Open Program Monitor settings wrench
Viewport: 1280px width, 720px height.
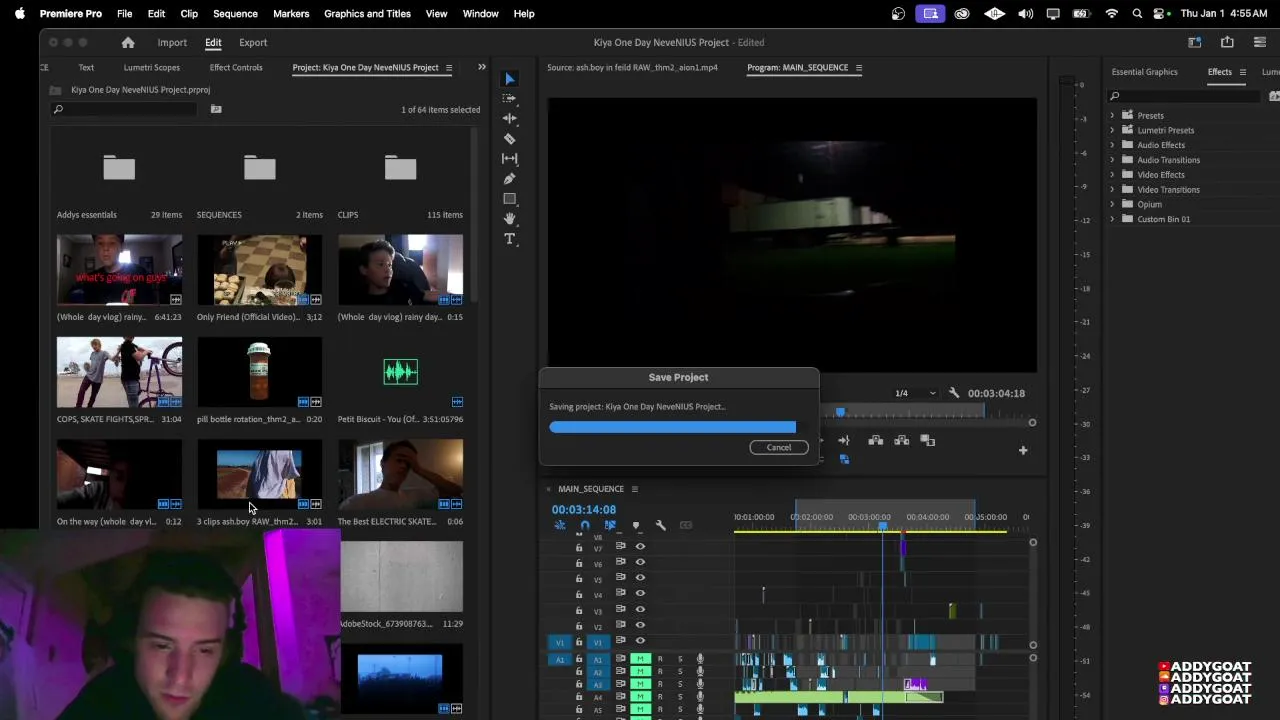pyautogui.click(x=954, y=393)
